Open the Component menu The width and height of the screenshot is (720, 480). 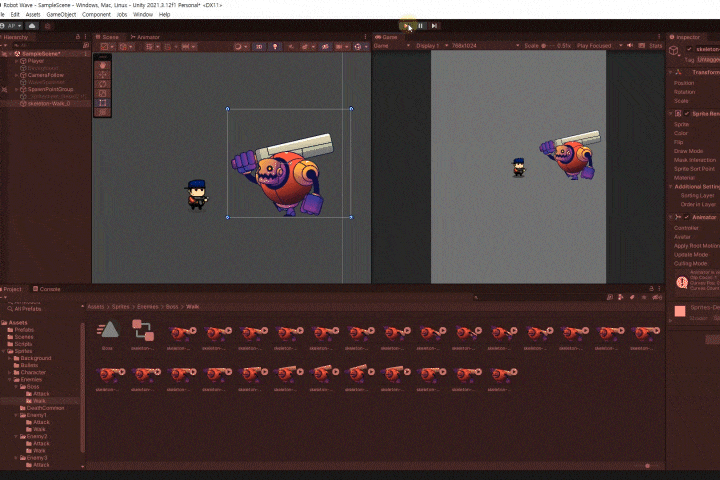(x=96, y=15)
